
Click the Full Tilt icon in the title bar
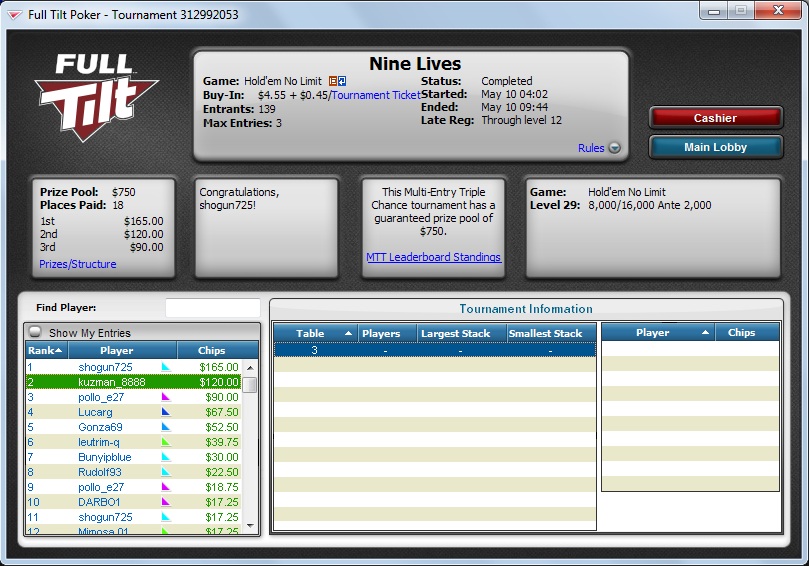point(14,15)
